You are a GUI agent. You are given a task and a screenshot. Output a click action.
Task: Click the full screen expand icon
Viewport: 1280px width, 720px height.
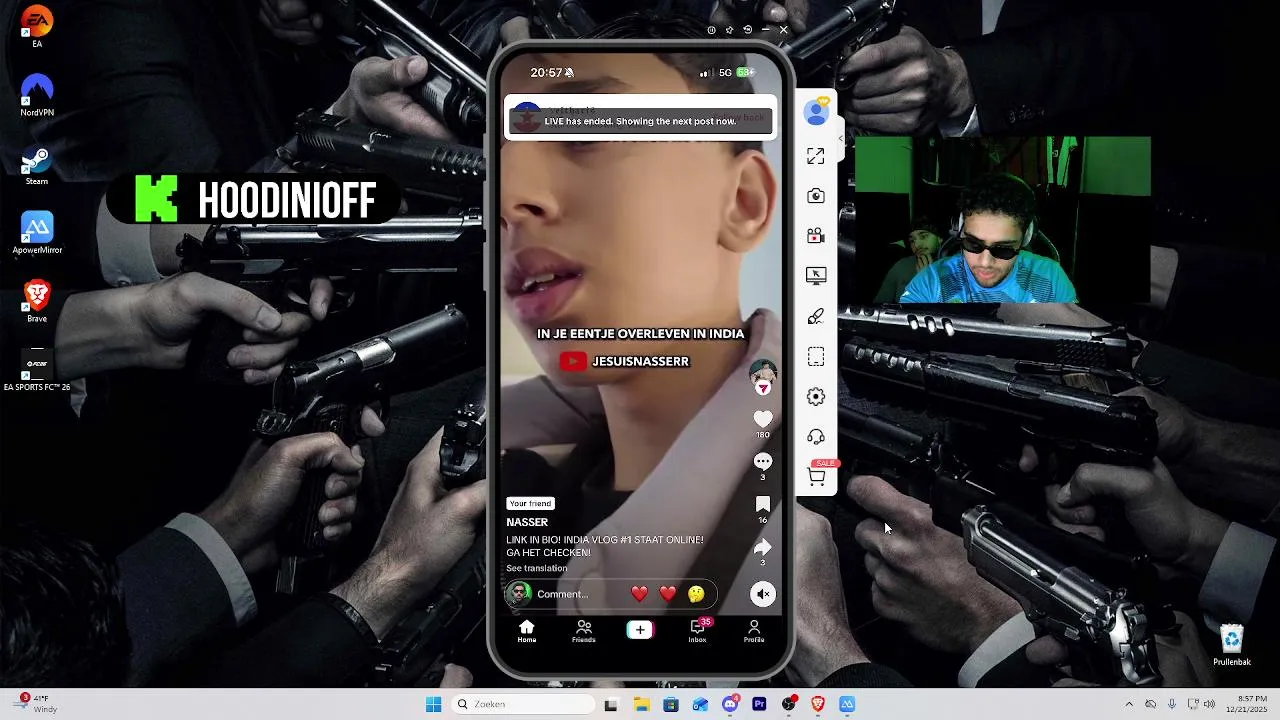tap(816, 156)
